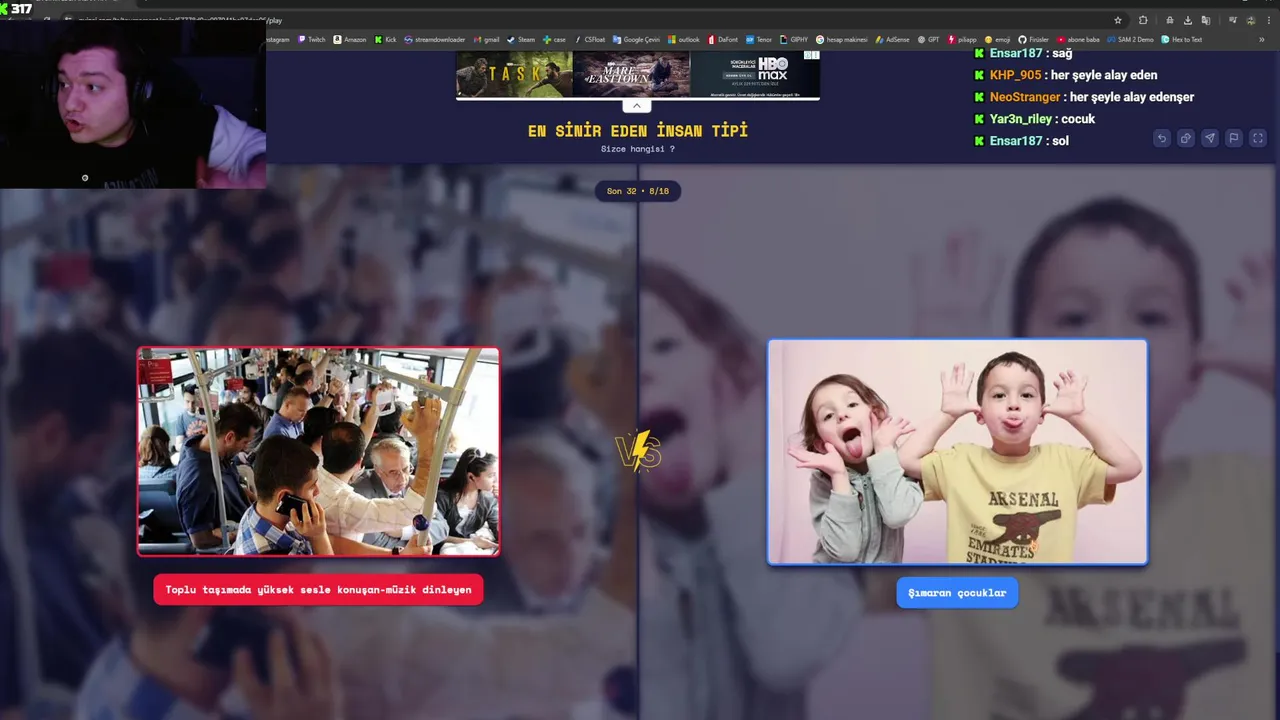Click the flag report icon
The height and width of the screenshot is (720, 1280).
coord(1233,138)
